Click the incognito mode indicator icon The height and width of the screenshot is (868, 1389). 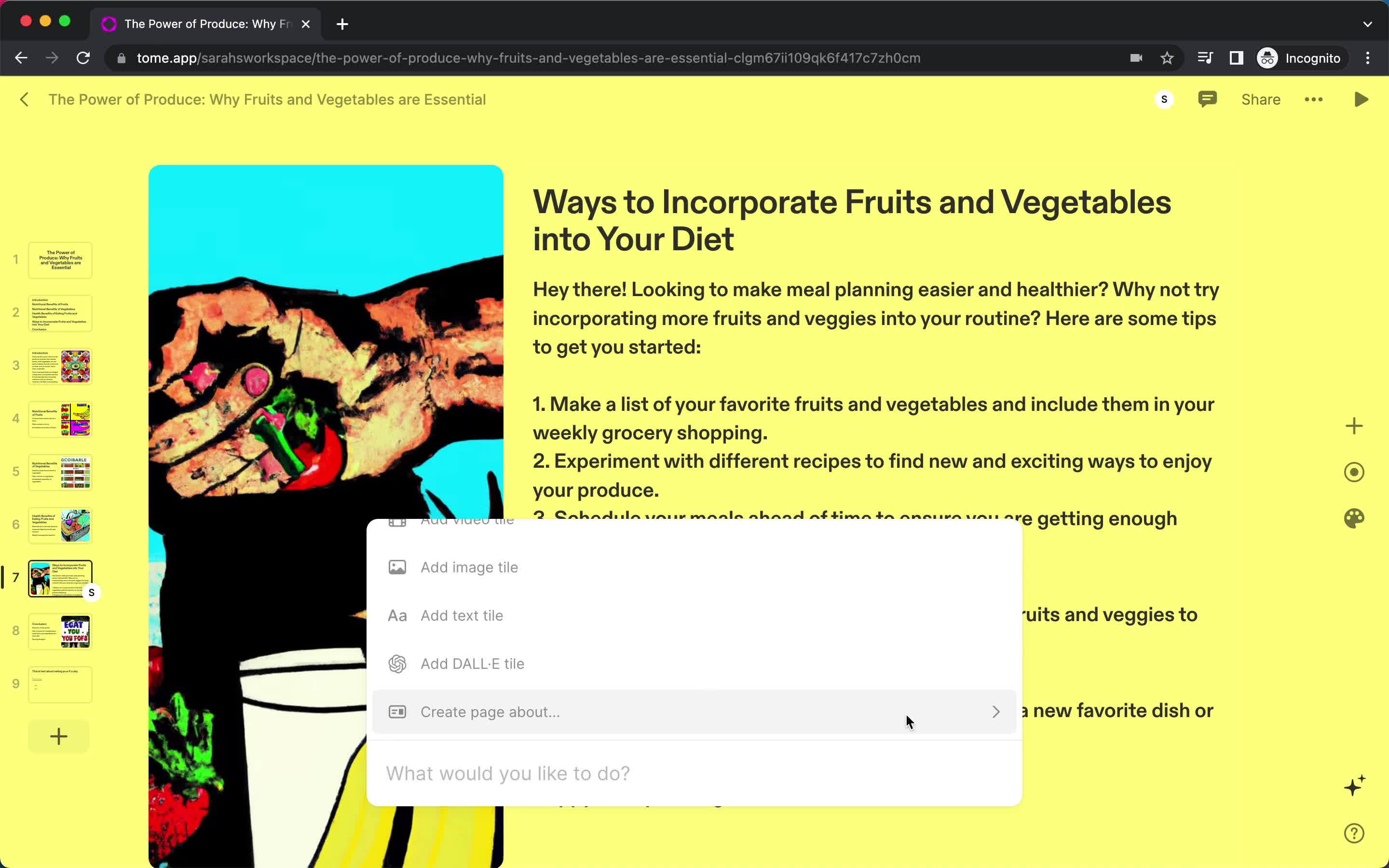click(x=1267, y=57)
